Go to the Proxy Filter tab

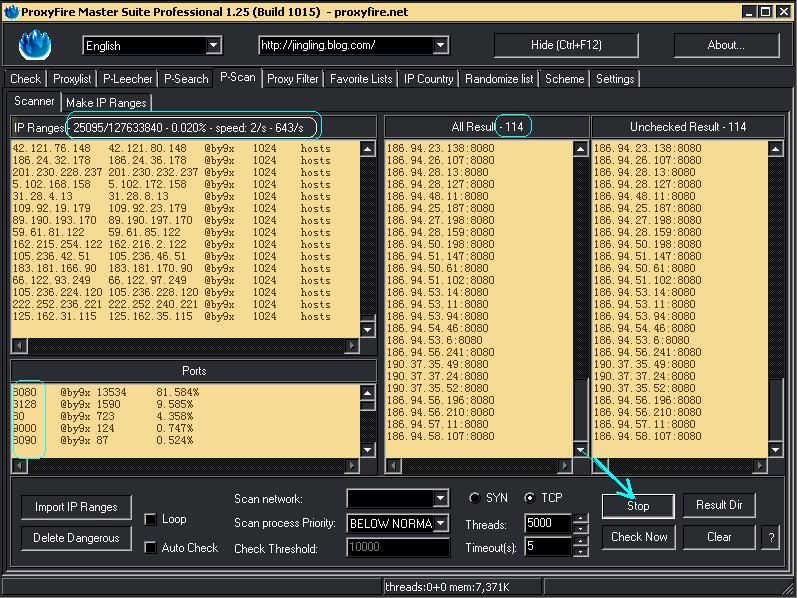click(x=292, y=79)
